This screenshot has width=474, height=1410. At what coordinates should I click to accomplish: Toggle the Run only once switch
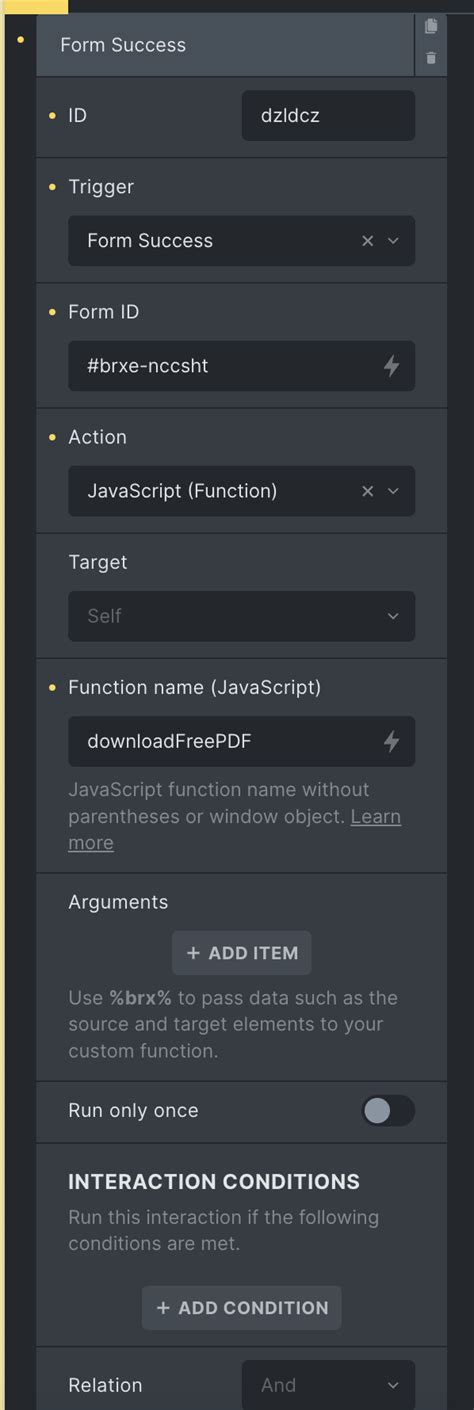[x=388, y=1111]
